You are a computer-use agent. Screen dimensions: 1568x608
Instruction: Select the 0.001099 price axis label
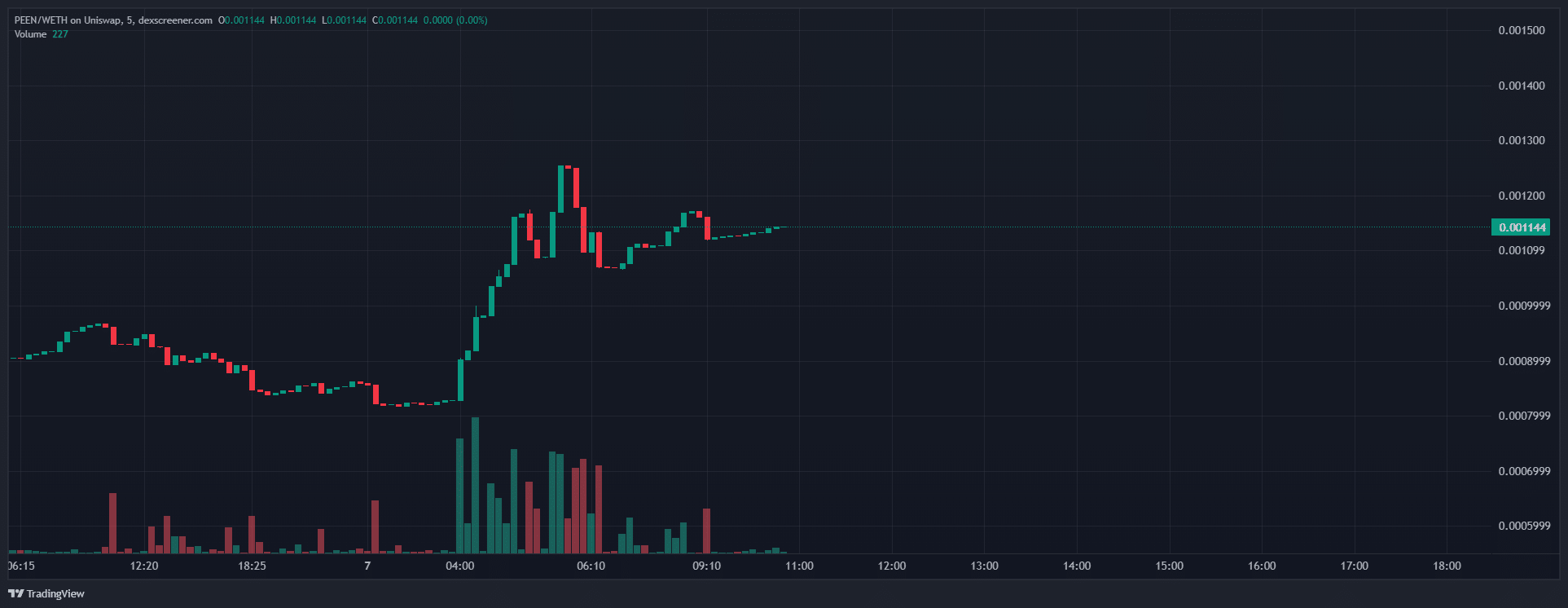(1522, 250)
